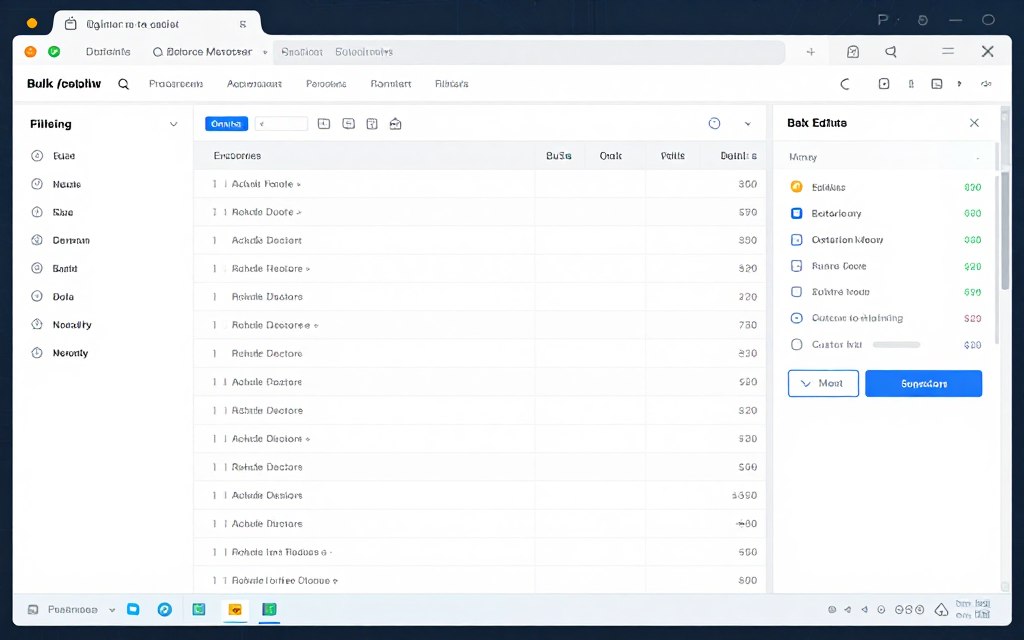The image size is (1024, 640).
Task: Open the two-line menu icon in browser bar
Action: 948,51
